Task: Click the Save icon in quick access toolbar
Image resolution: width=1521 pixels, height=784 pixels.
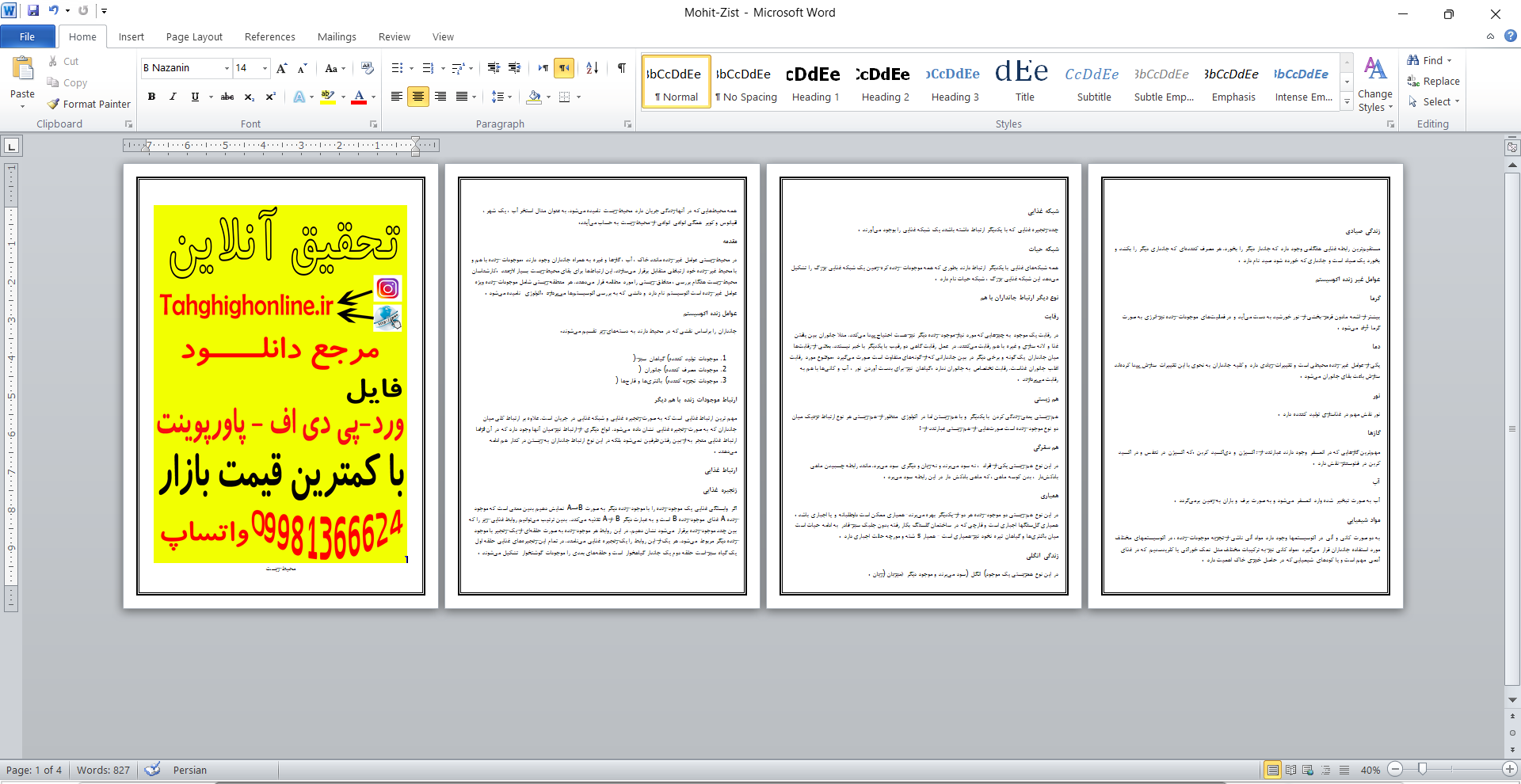Action: click(x=33, y=11)
